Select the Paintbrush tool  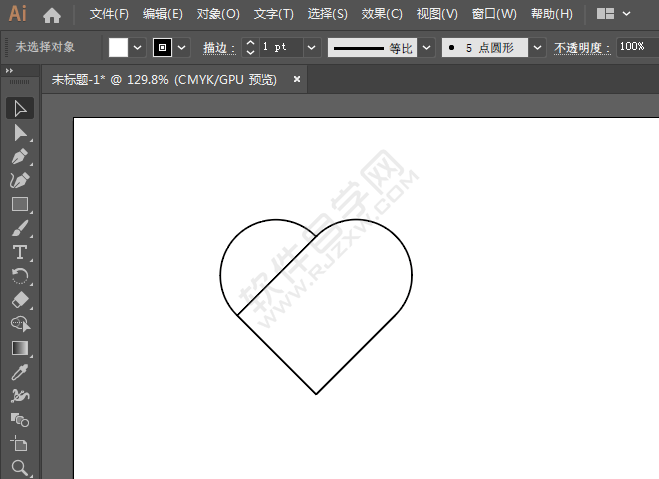19,228
